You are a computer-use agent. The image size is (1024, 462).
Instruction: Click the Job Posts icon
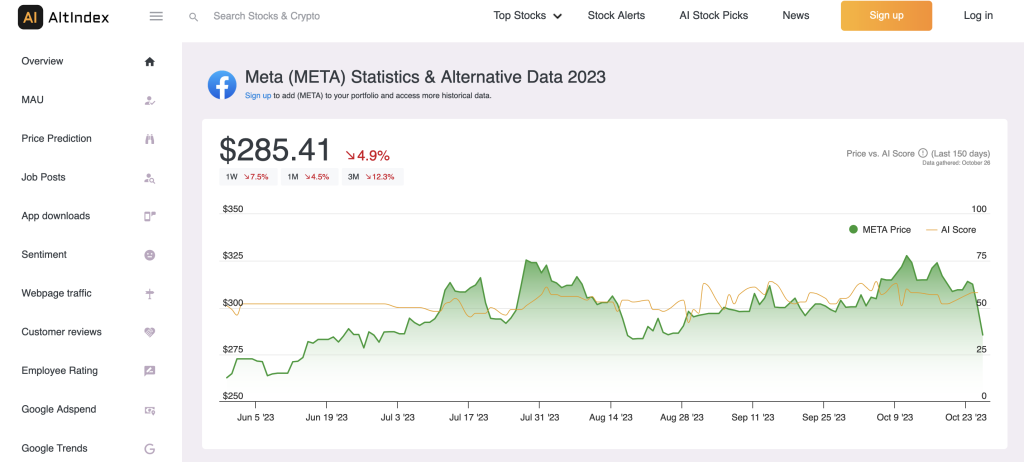point(150,178)
